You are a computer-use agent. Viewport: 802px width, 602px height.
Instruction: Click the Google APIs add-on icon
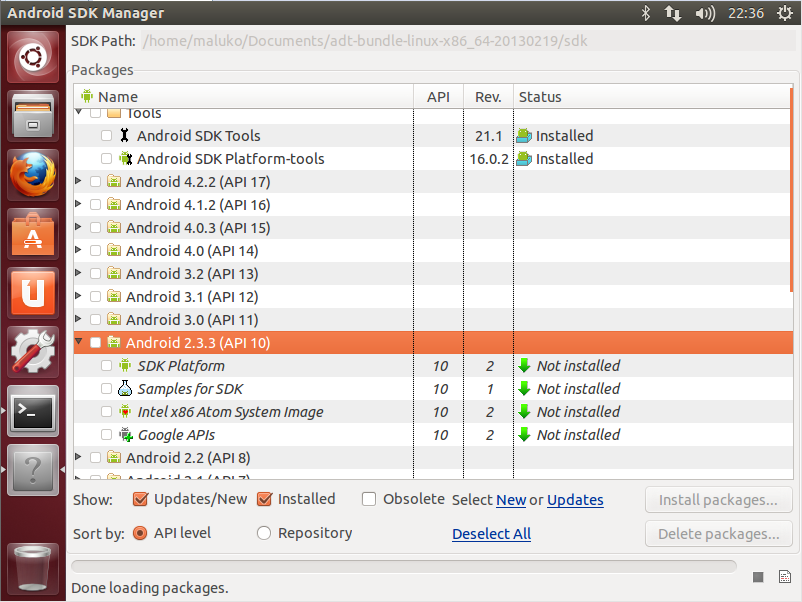(x=126, y=435)
